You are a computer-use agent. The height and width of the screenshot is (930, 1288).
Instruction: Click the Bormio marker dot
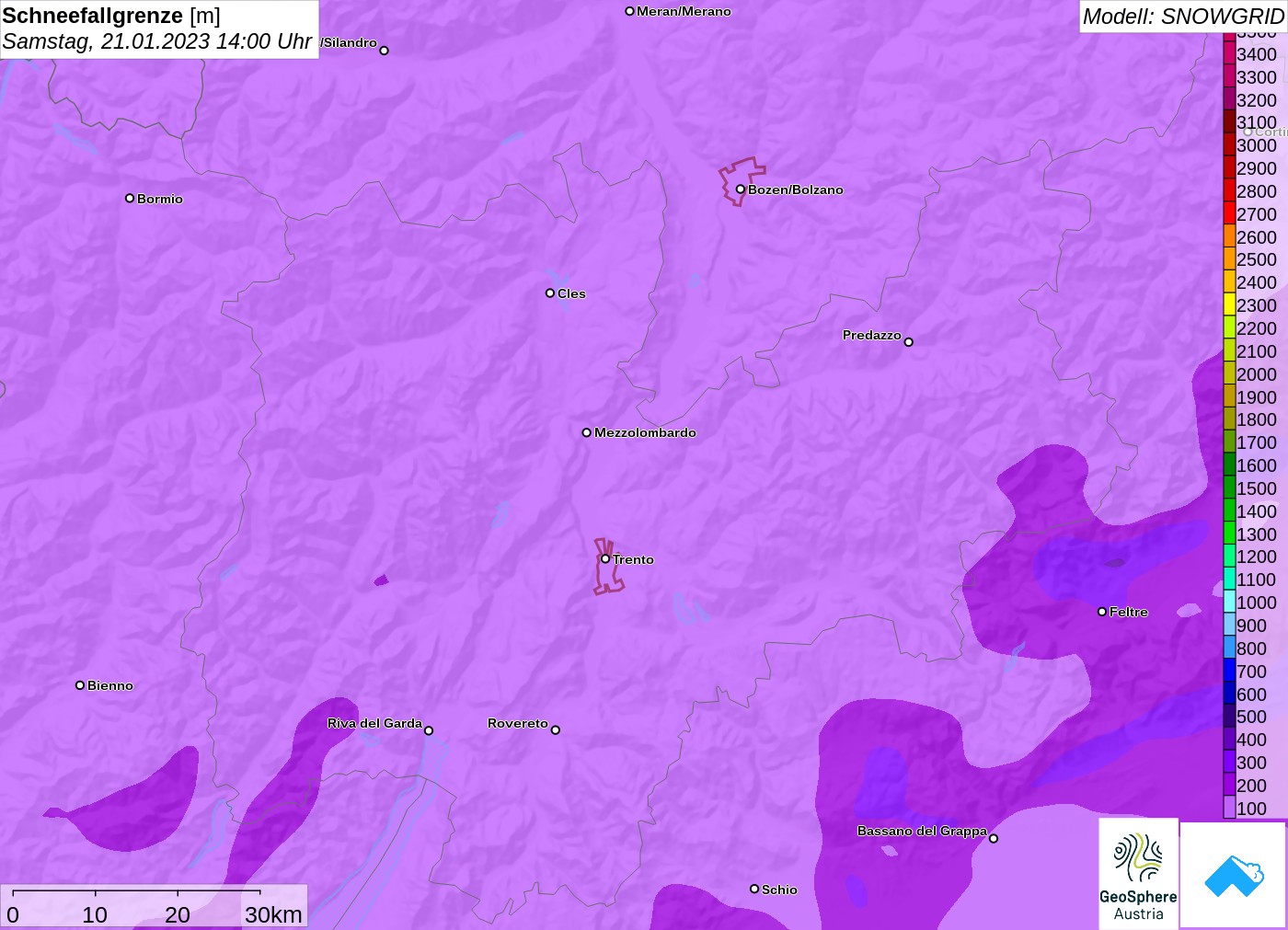(x=130, y=198)
